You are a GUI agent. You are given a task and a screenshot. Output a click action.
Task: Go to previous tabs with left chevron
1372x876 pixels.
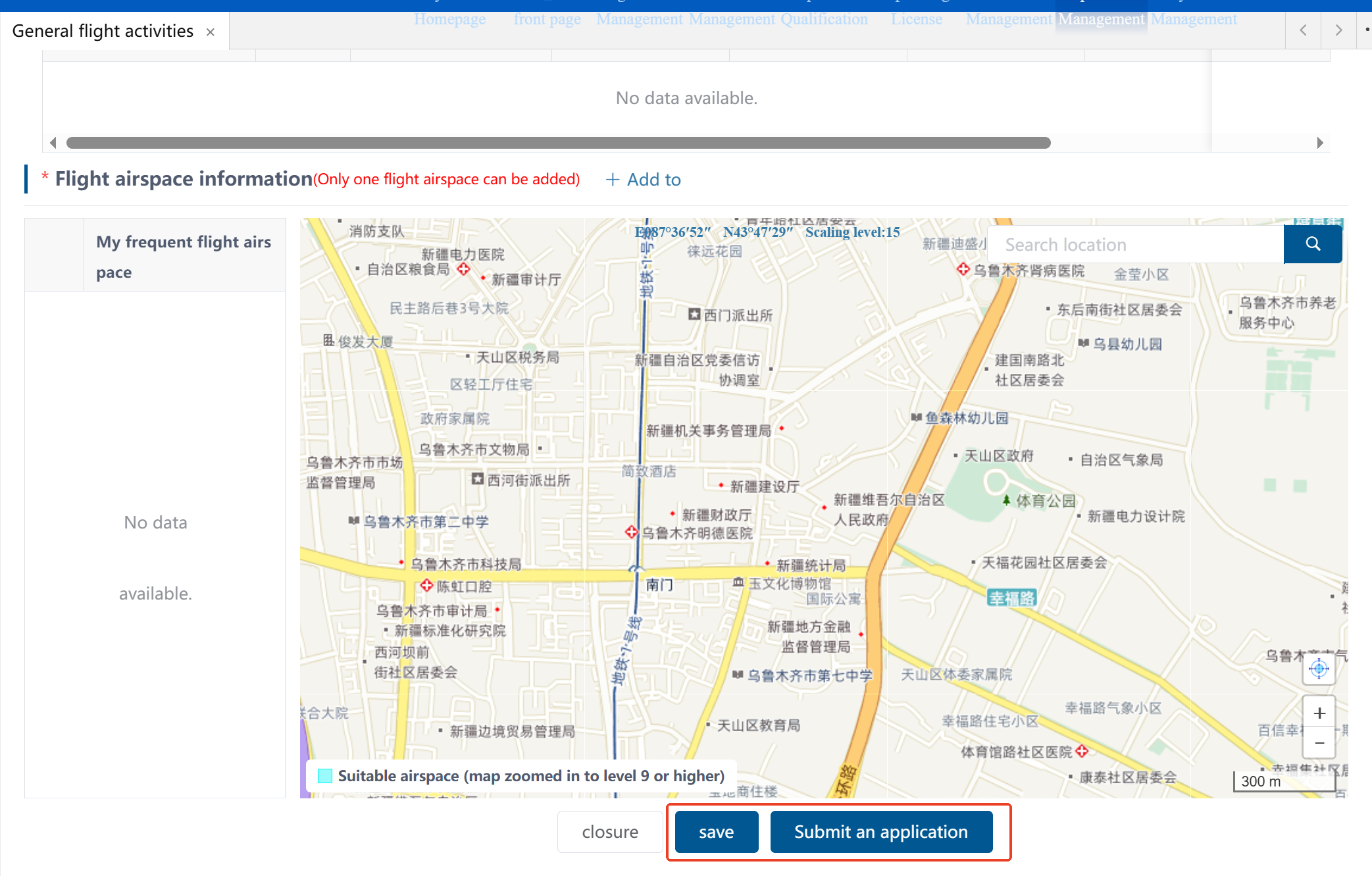coord(1303,30)
